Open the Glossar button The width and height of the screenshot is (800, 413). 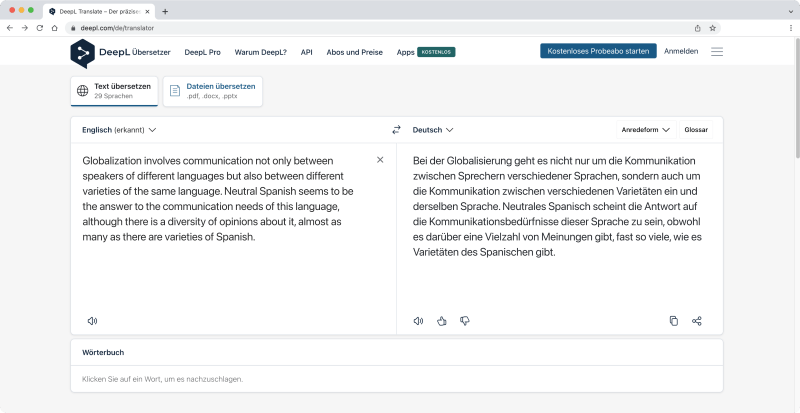pyautogui.click(x=696, y=130)
